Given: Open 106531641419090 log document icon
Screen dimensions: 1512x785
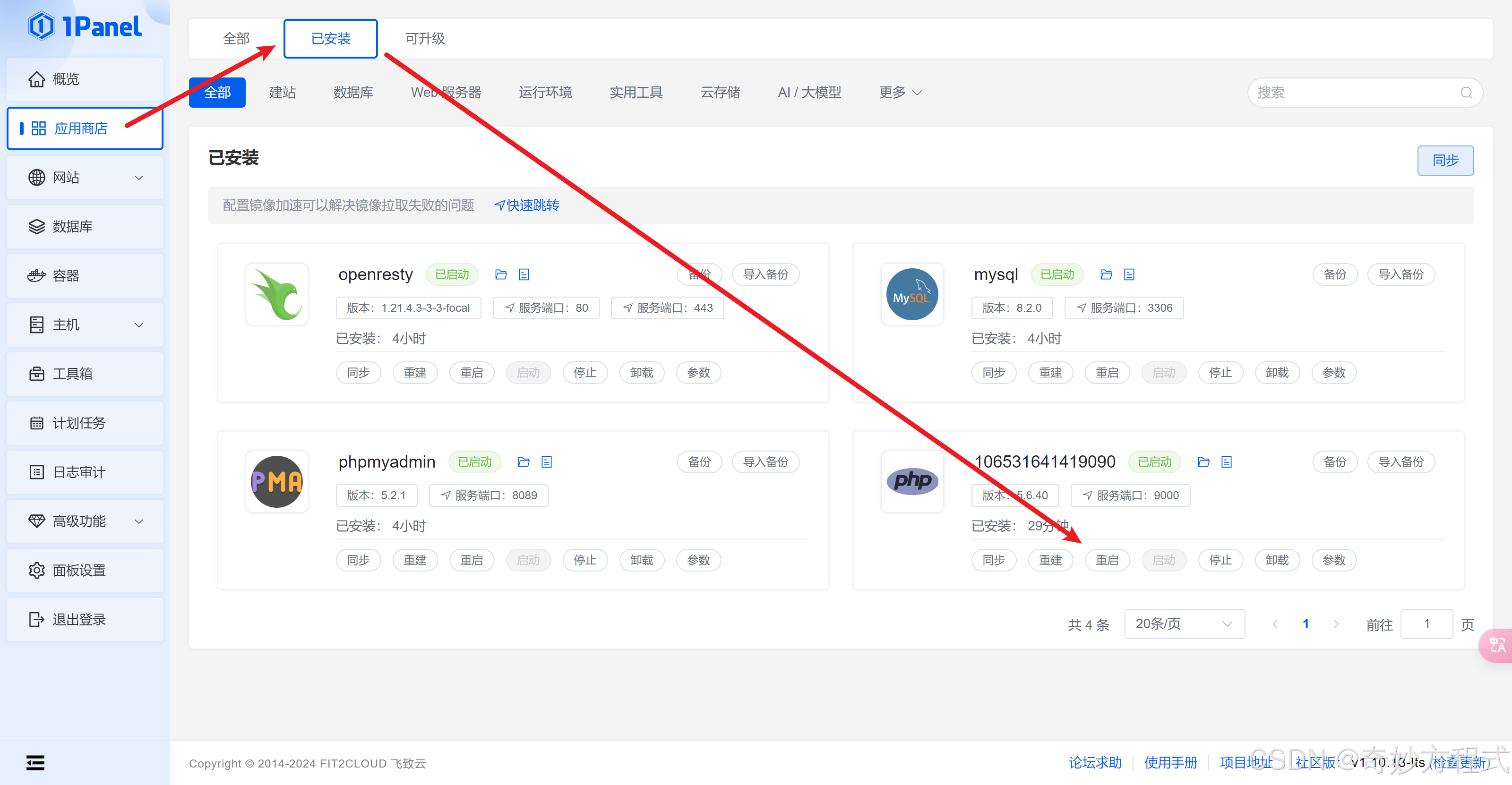Looking at the screenshot, I should click(1226, 462).
